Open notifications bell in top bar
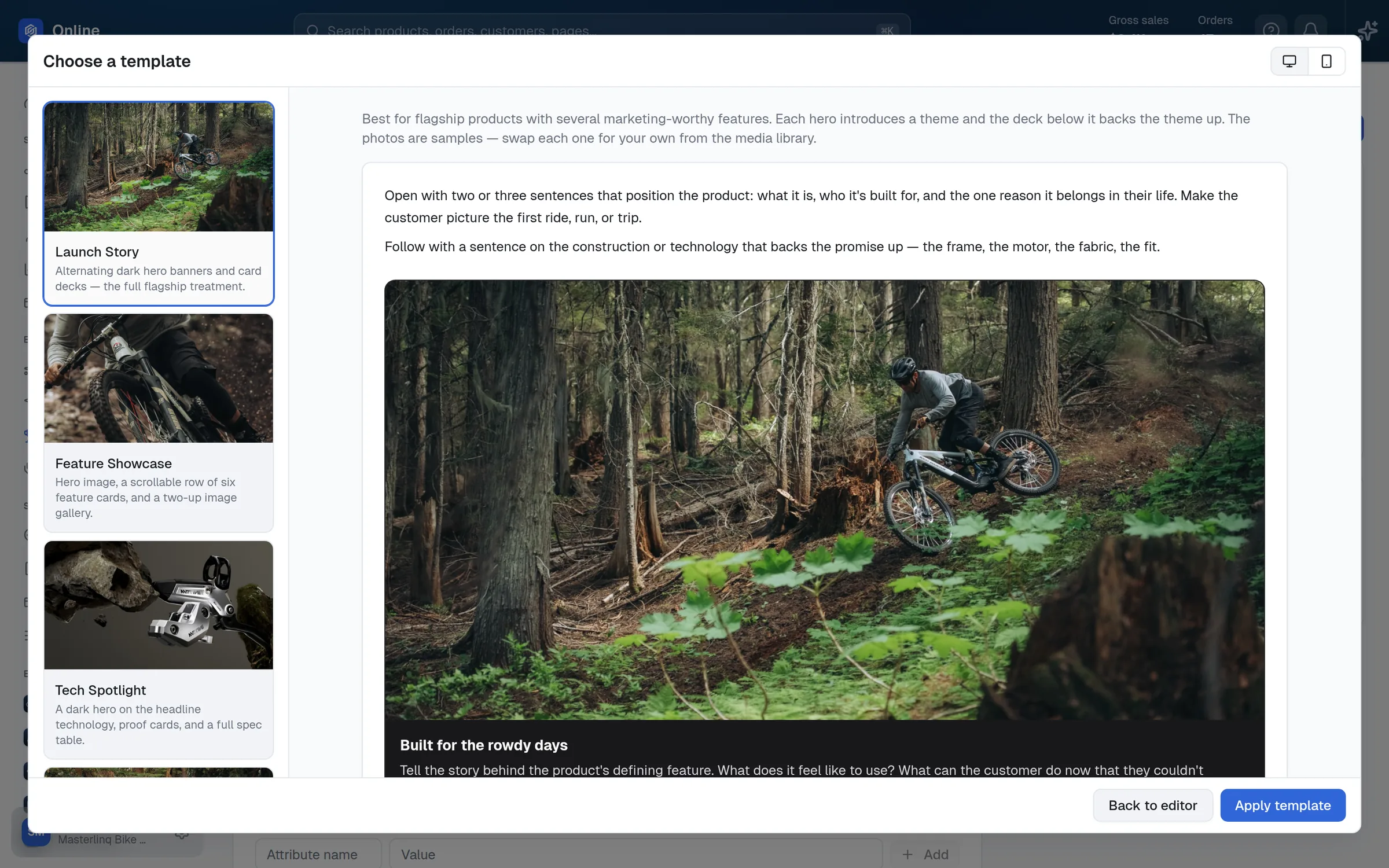 (x=1311, y=29)
